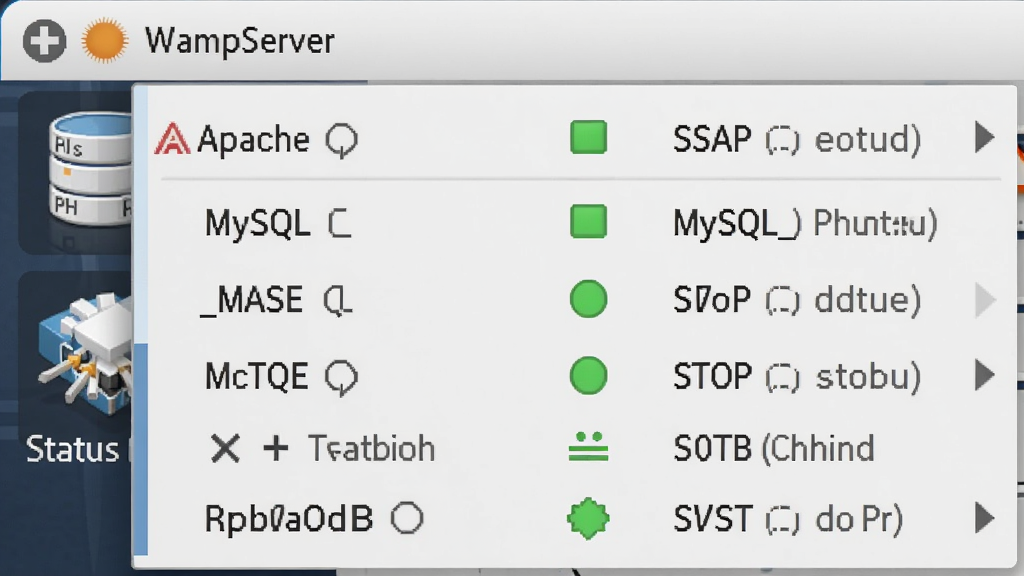Image resolution: width=1024 pixels, height=576 pixels.
Task: Expand the greyed SVoP submenu arrow
Action: [x=985, y=300]
